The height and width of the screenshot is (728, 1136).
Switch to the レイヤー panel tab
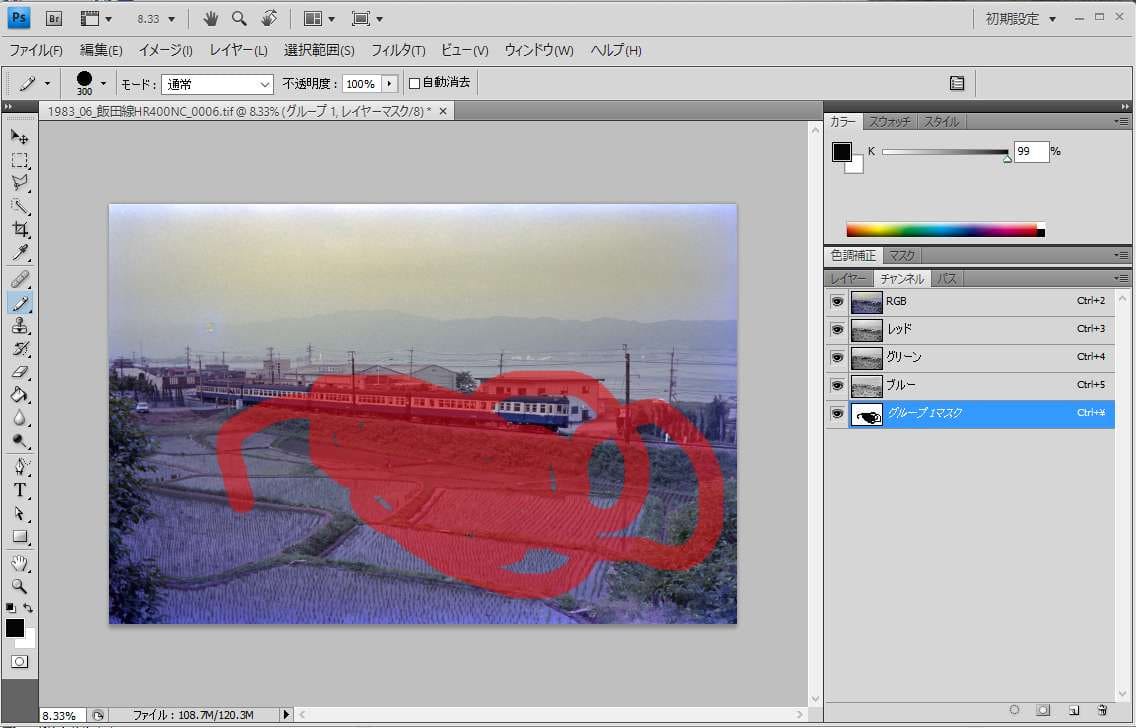coord(849,279)
